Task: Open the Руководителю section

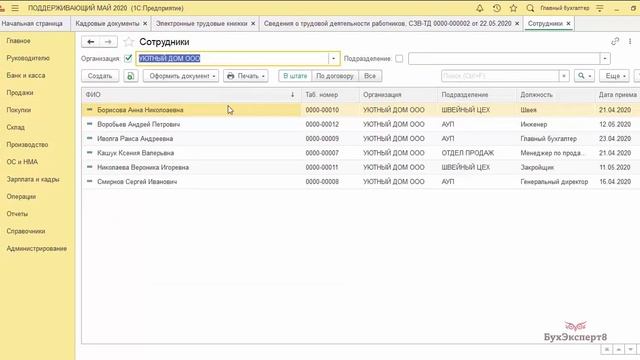Action: (x=28, y=58)
